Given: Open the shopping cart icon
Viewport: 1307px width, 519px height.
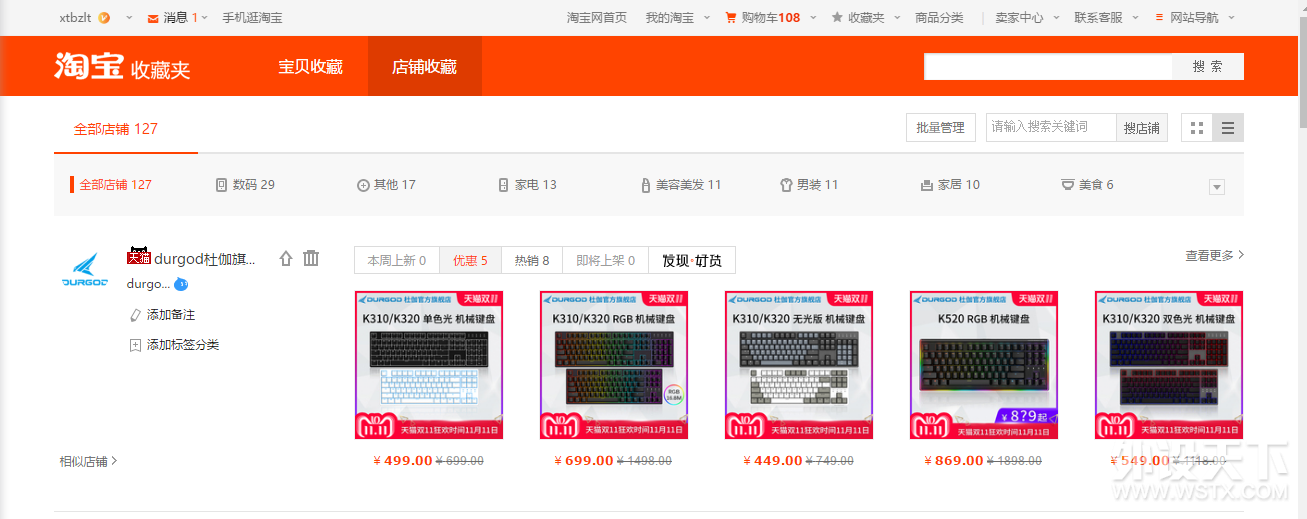Looking at the screenshot, I should 731,17.
